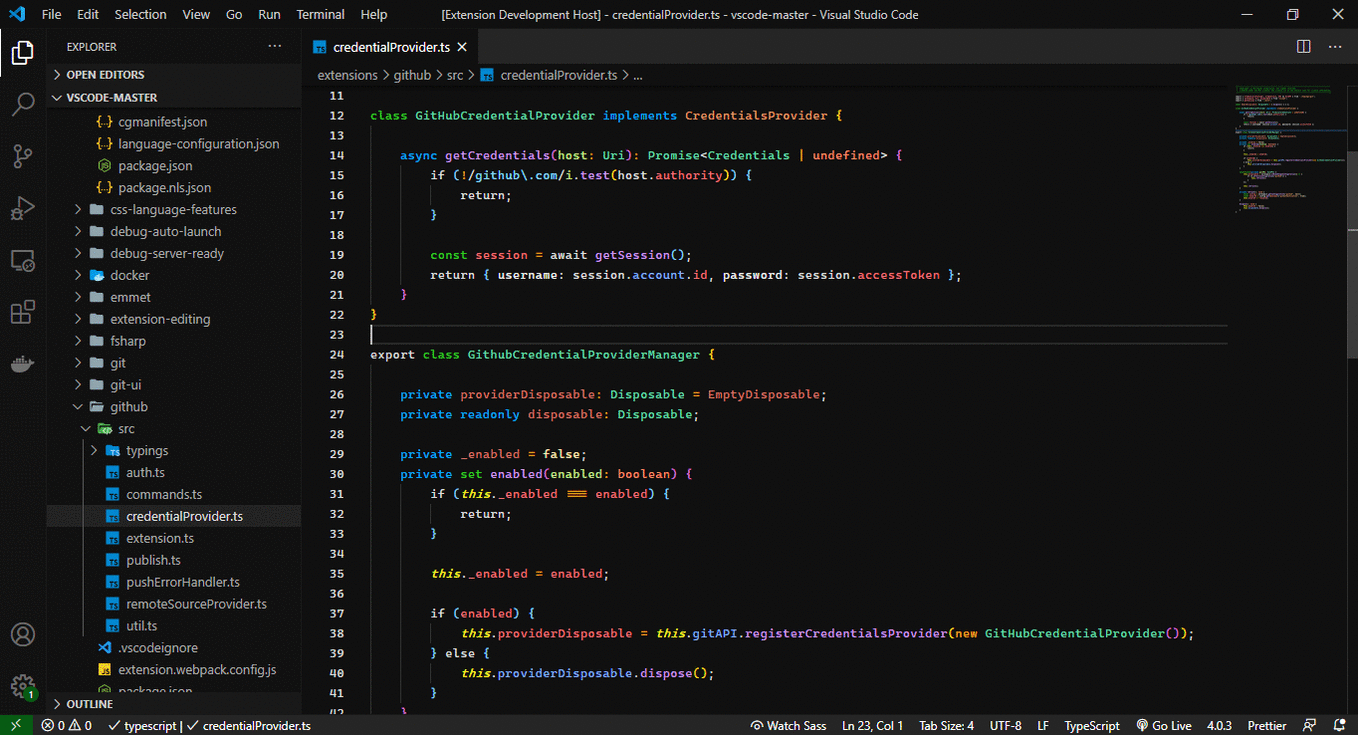Open notifications bell in the status bar
The height and width of the screenshot is (735, 1359).
1339,725
